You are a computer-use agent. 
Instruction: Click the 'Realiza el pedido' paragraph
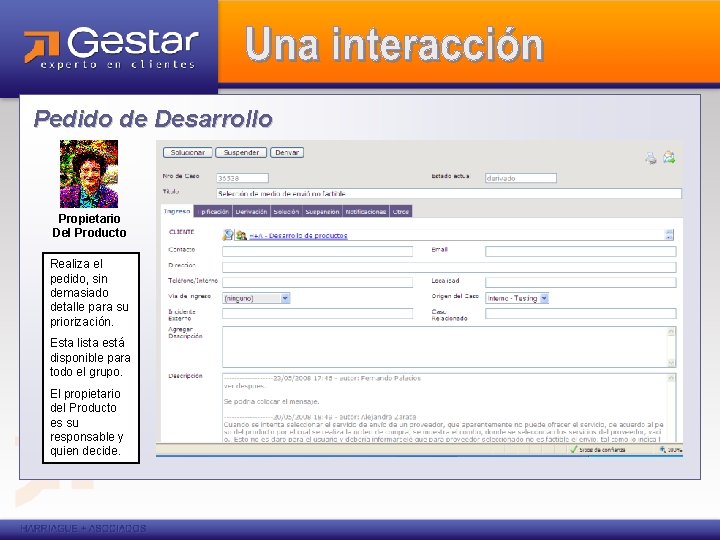89,293
